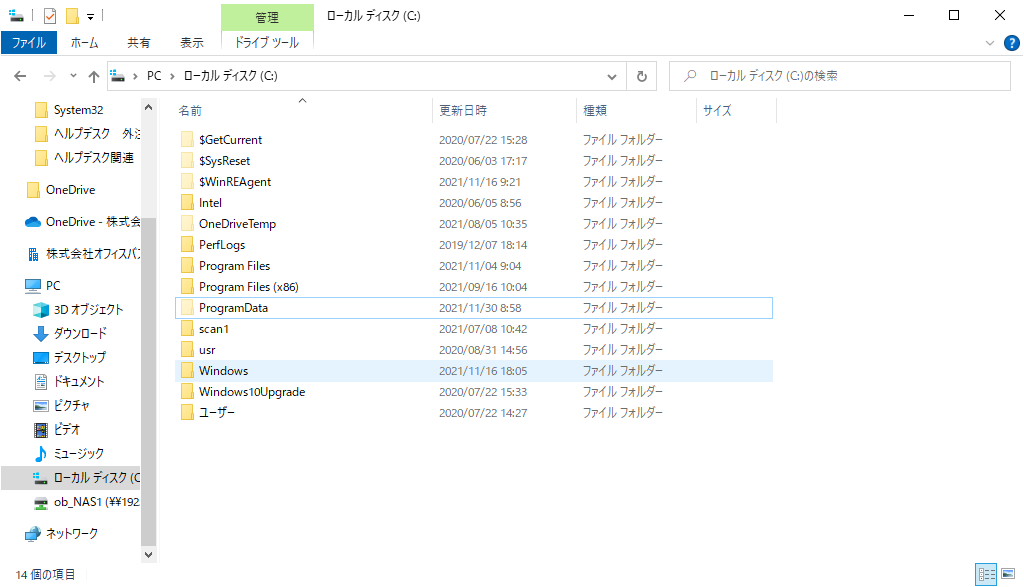Click the Refresh button in address bar
The image size is (1024, 587).
tap(641, 76)
